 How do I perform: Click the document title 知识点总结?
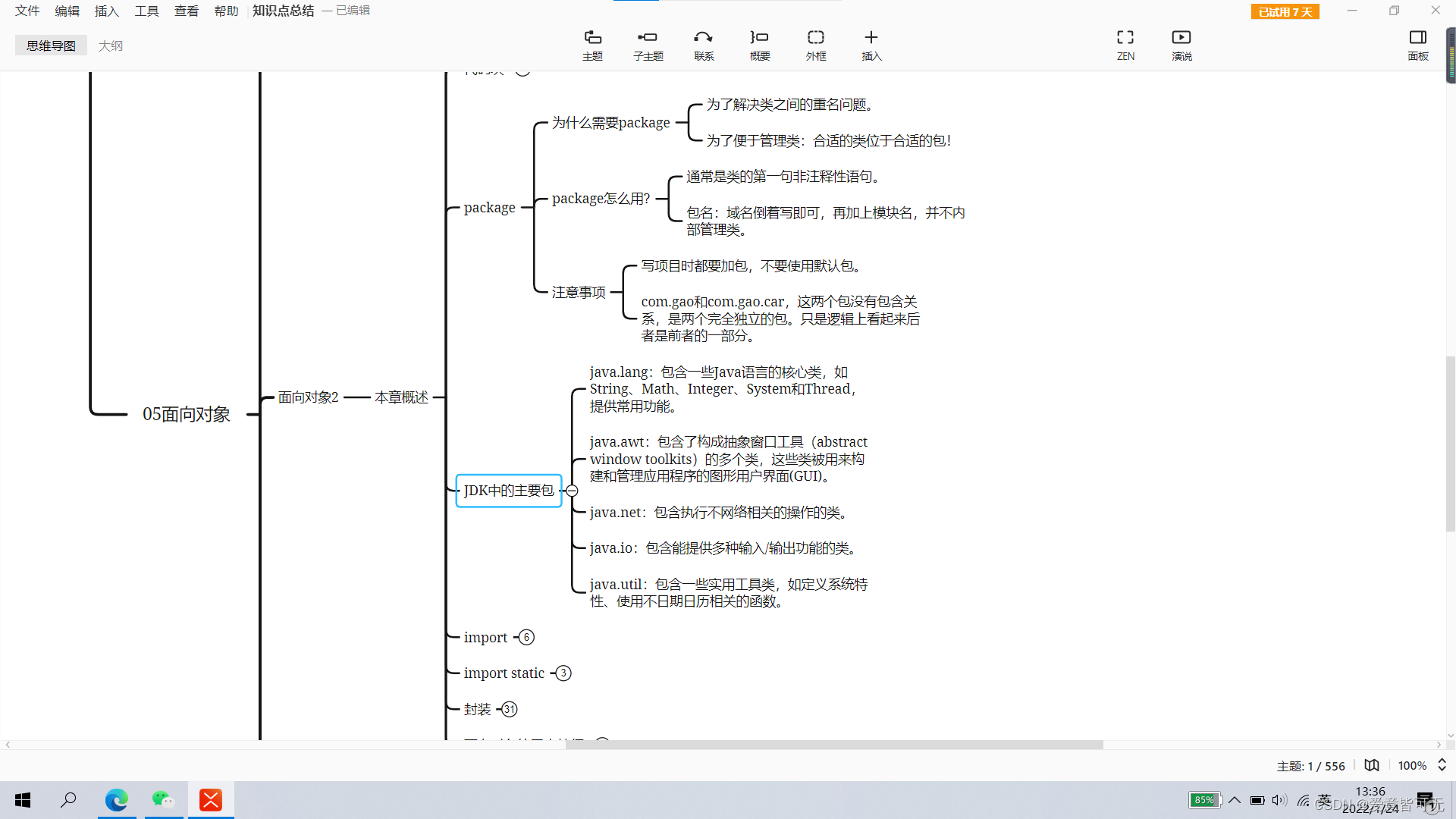[283, 11]
